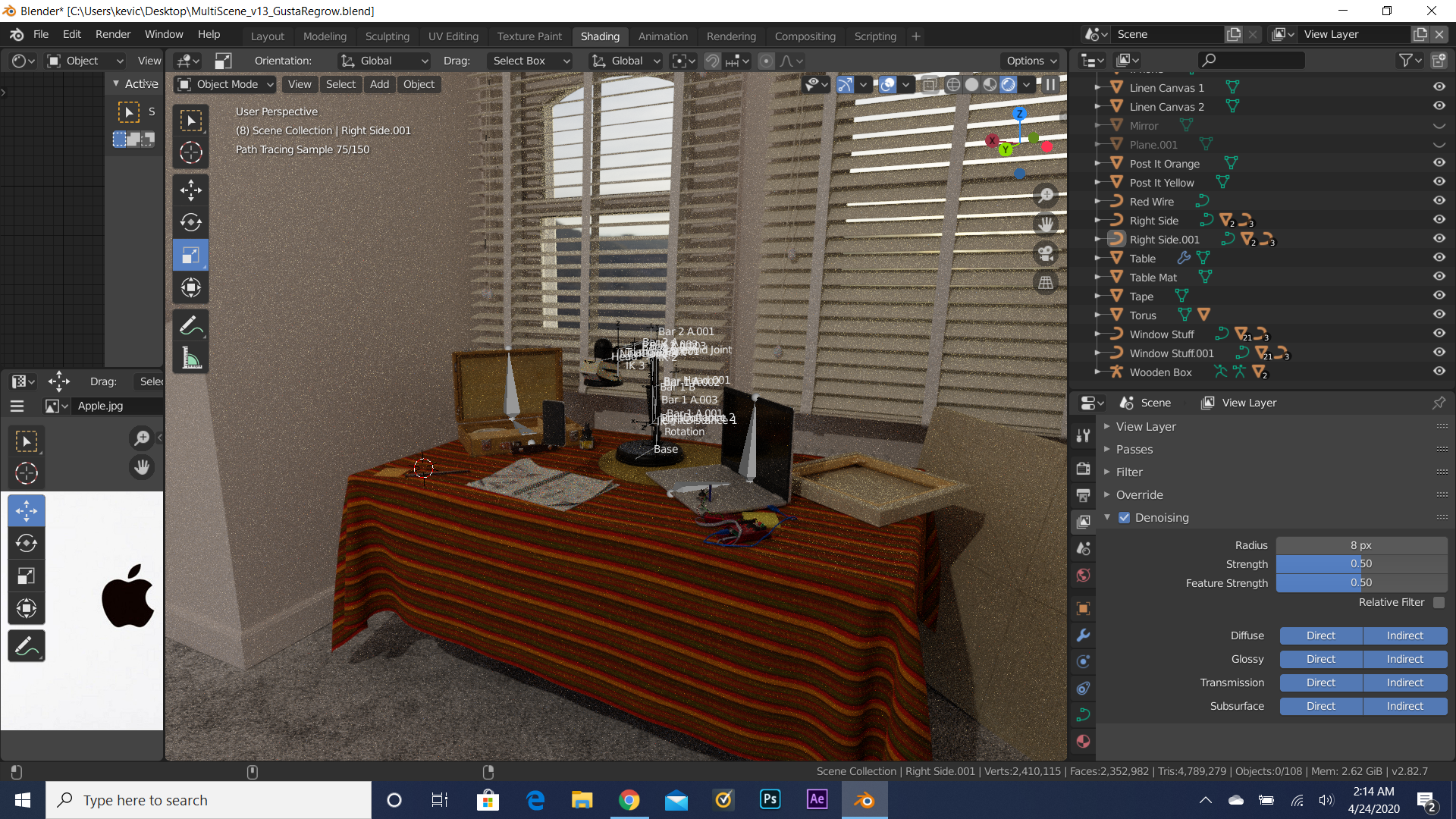Screen dimensions: 1456x819
Task: Switch to Solid viewport shading
Action: tap(971, 84)
